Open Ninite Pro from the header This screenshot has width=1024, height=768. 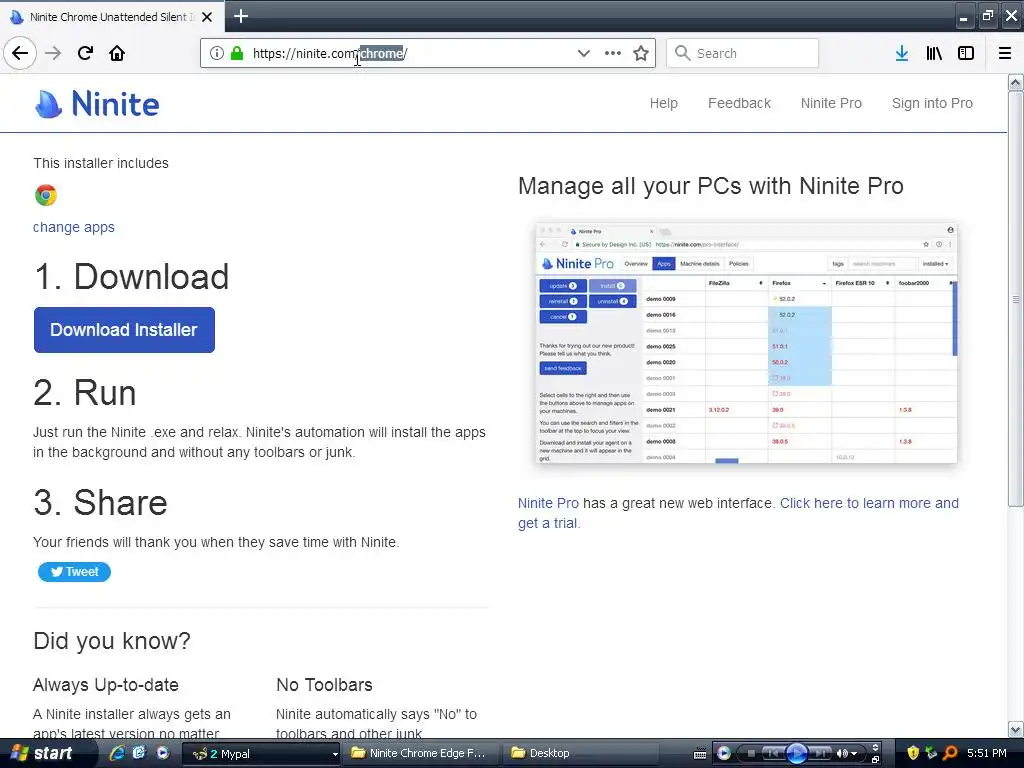coord(831,103)
